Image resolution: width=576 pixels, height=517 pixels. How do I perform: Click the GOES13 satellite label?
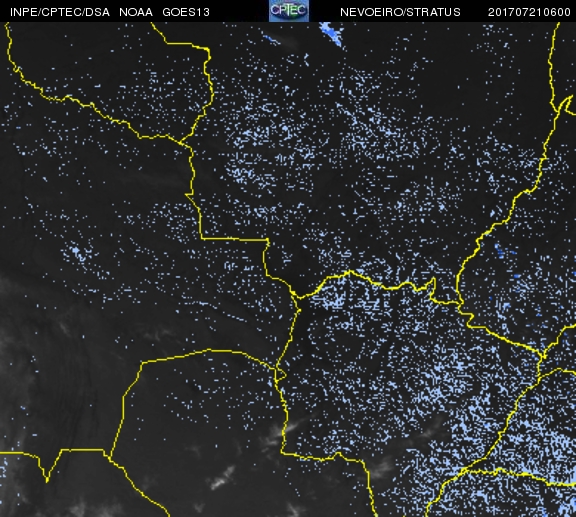186,12
